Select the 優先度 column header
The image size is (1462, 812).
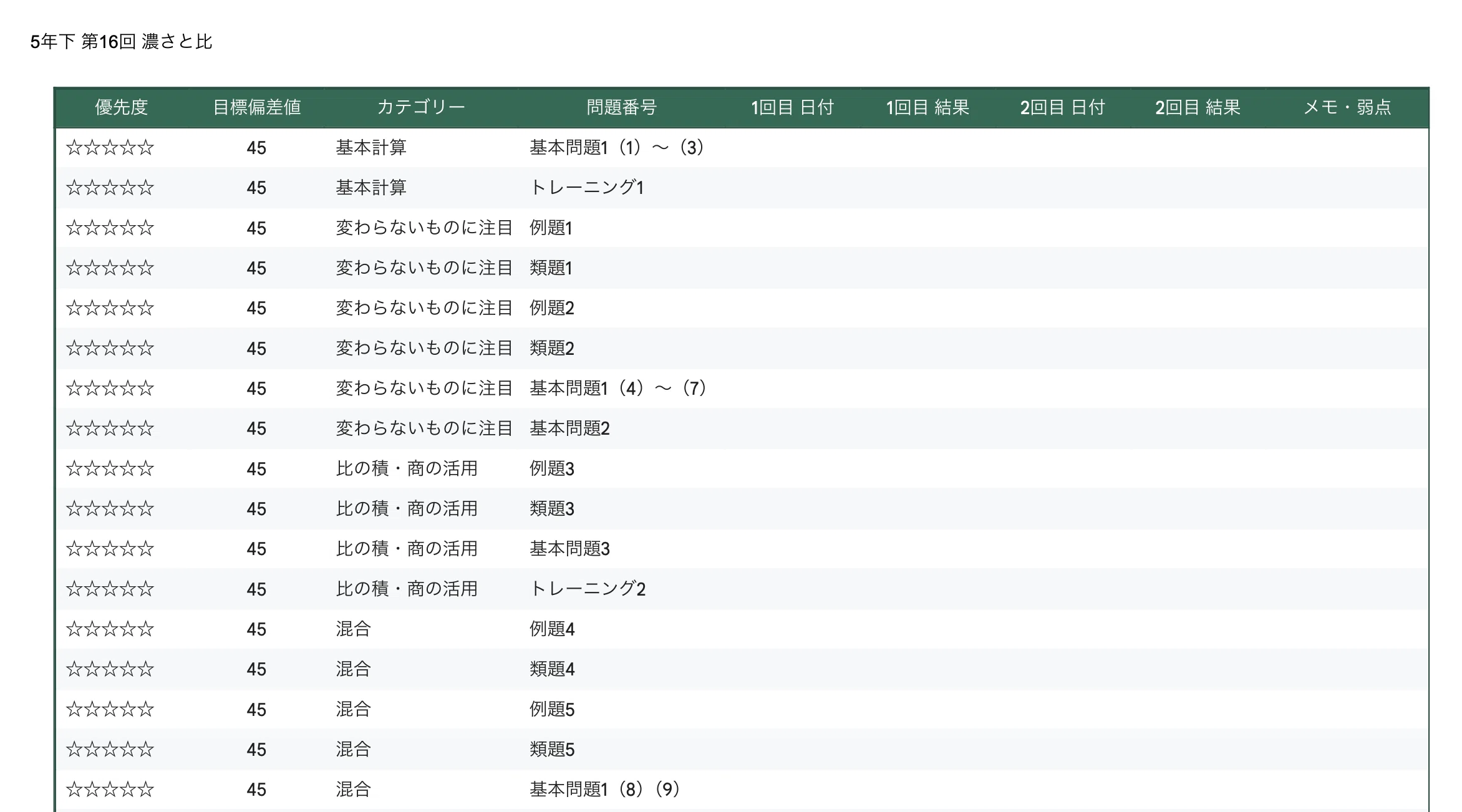[x=122, y=107]
